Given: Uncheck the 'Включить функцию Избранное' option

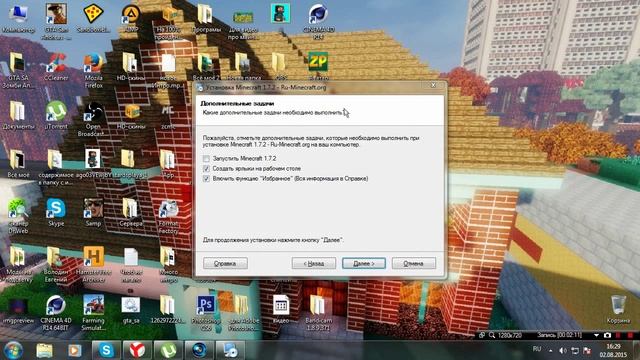Looking at the screenshot, I should tap(206, 179).
